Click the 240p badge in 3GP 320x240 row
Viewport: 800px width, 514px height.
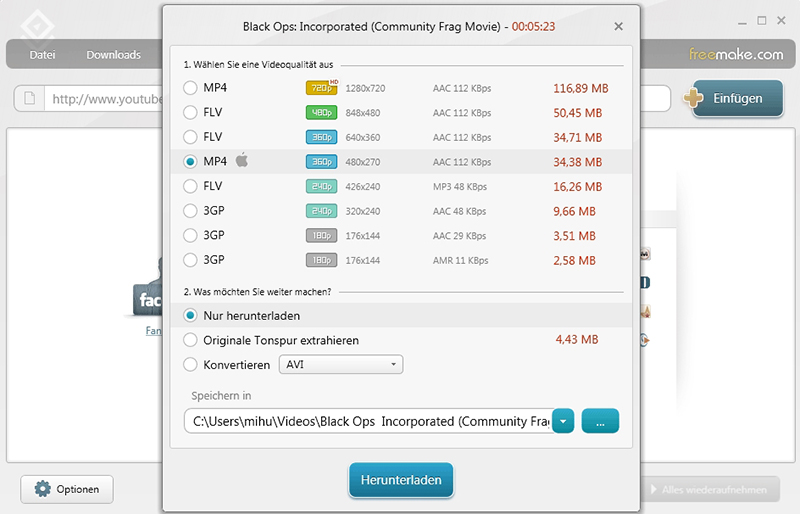coord(322,211)
